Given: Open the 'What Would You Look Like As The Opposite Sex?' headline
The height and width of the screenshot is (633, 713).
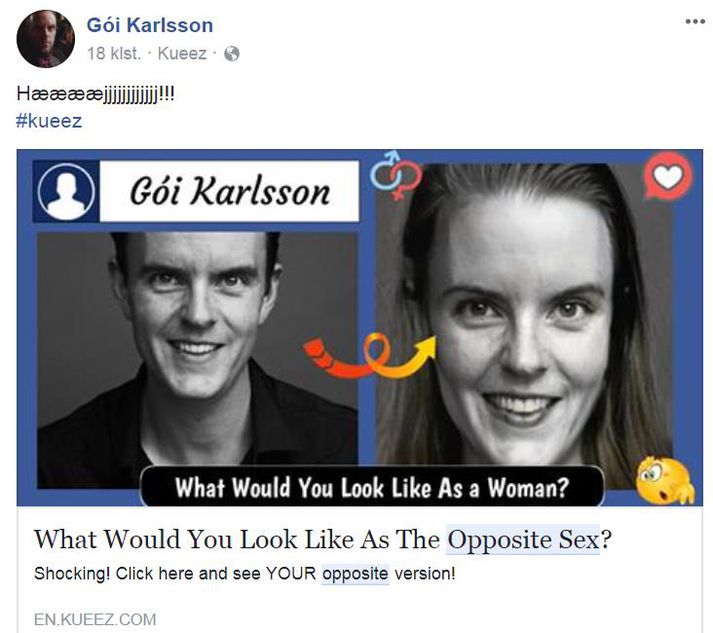Looking at the screenshot, I should 323,540.
